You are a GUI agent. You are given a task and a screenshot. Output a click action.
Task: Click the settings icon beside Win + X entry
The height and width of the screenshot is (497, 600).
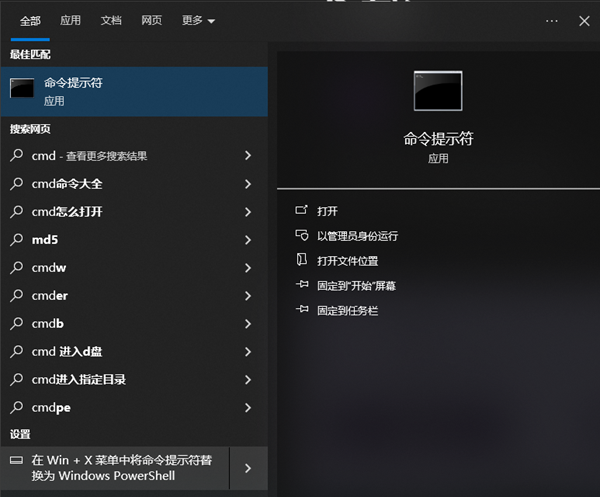point(16,460)
